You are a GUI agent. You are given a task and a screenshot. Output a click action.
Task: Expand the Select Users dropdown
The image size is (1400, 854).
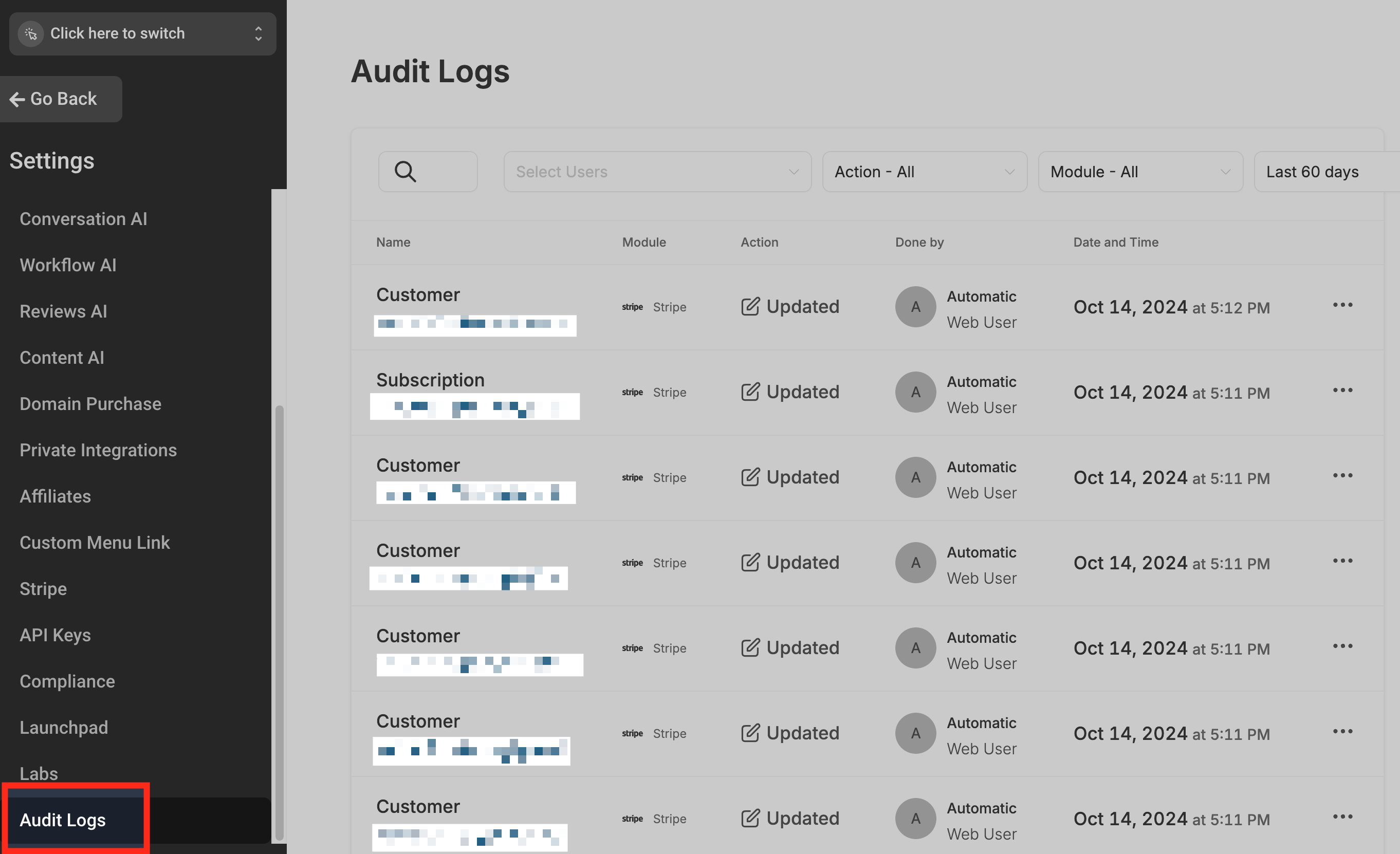[657, 172]
